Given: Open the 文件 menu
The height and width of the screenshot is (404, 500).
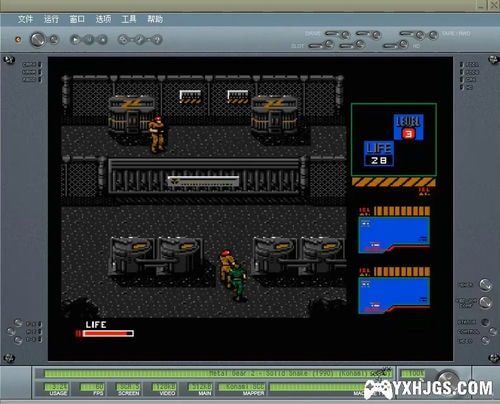Looking at the screenshot, I should [x=25, y=19].
